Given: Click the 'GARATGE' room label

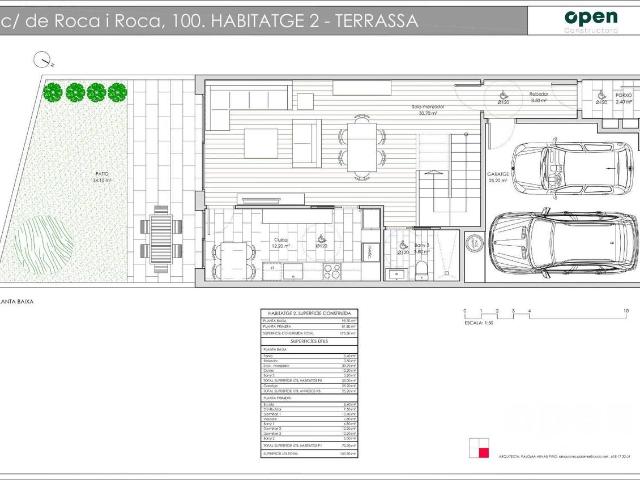Looking at the screenshot, I should 499,174.
